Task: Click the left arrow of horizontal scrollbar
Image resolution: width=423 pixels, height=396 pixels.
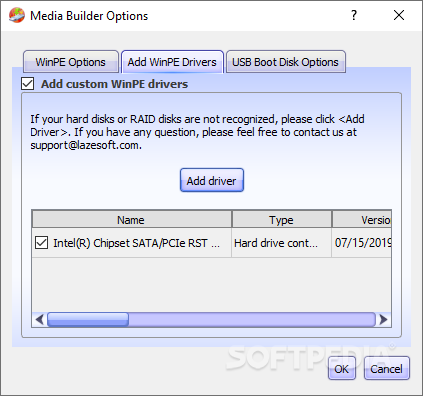Action: tap(39, 319)
